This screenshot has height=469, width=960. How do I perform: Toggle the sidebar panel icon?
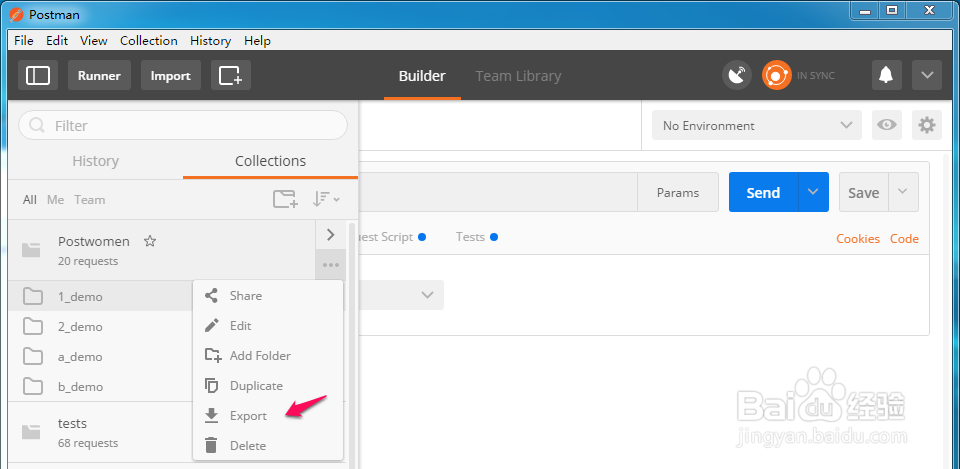click(x=38, y=75)
